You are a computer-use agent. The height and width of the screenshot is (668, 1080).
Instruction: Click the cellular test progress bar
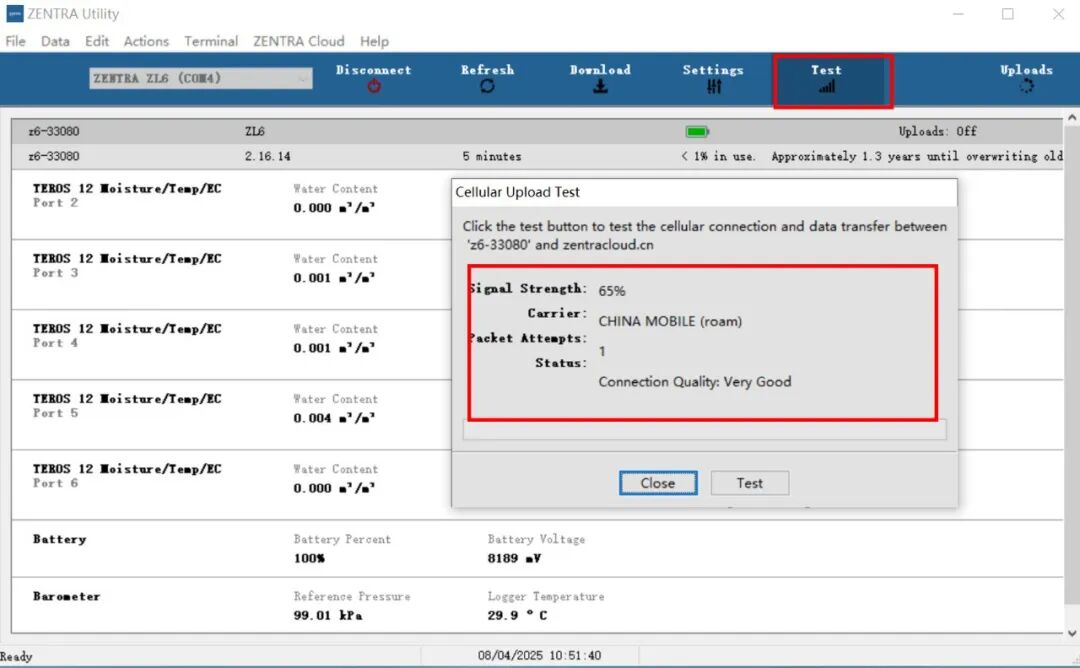click(x=704, y=429)
